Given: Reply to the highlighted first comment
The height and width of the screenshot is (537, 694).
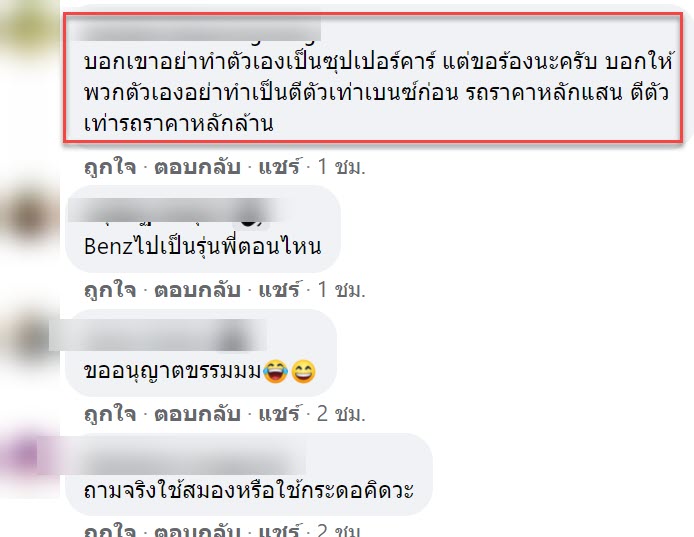Looking at the screenshot, I should (197, 167).
